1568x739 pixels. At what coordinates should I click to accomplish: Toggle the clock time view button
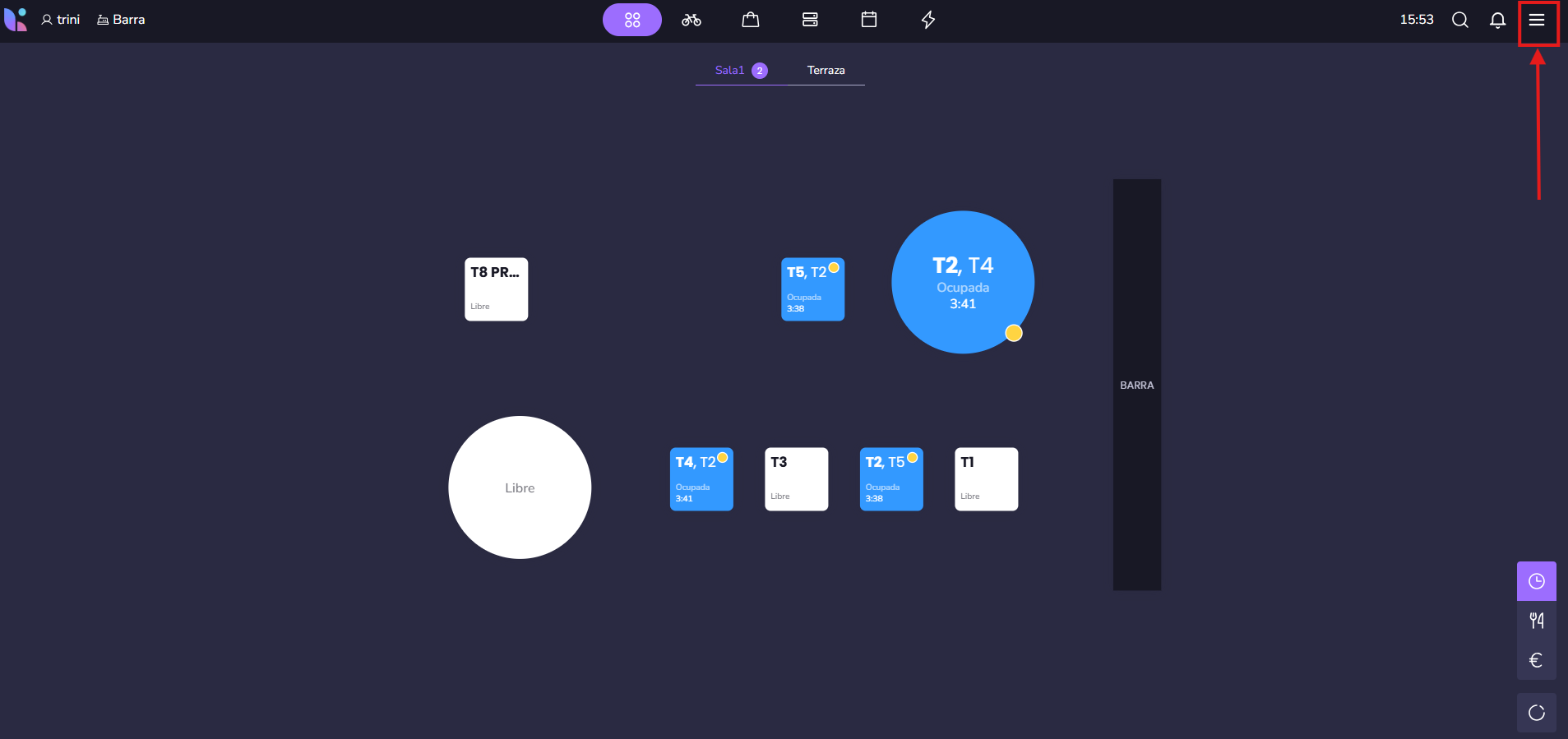click(1536, 581)
